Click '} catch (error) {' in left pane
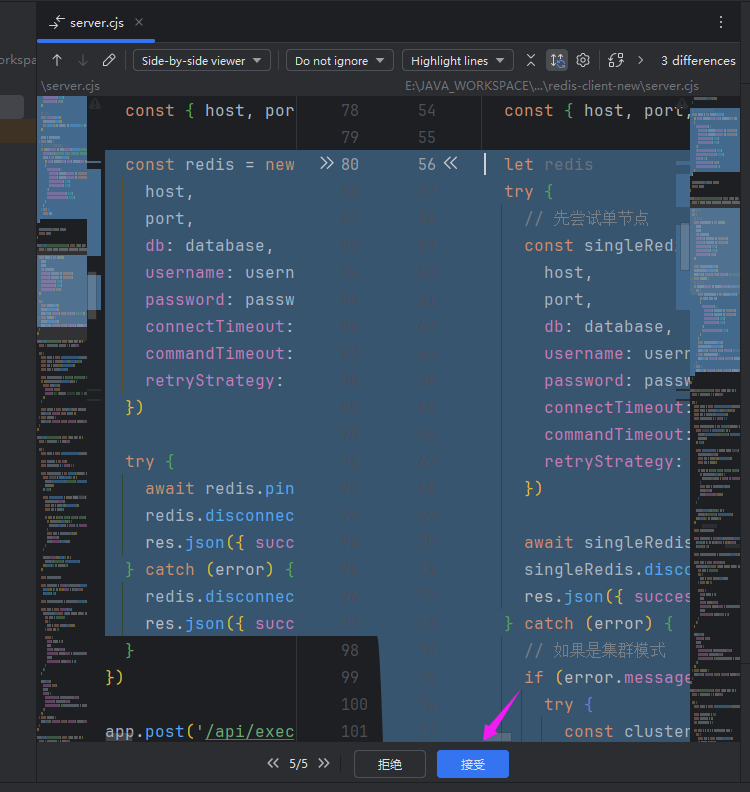Viewport: 750px width, 792px height. click(x=210, y=569)
